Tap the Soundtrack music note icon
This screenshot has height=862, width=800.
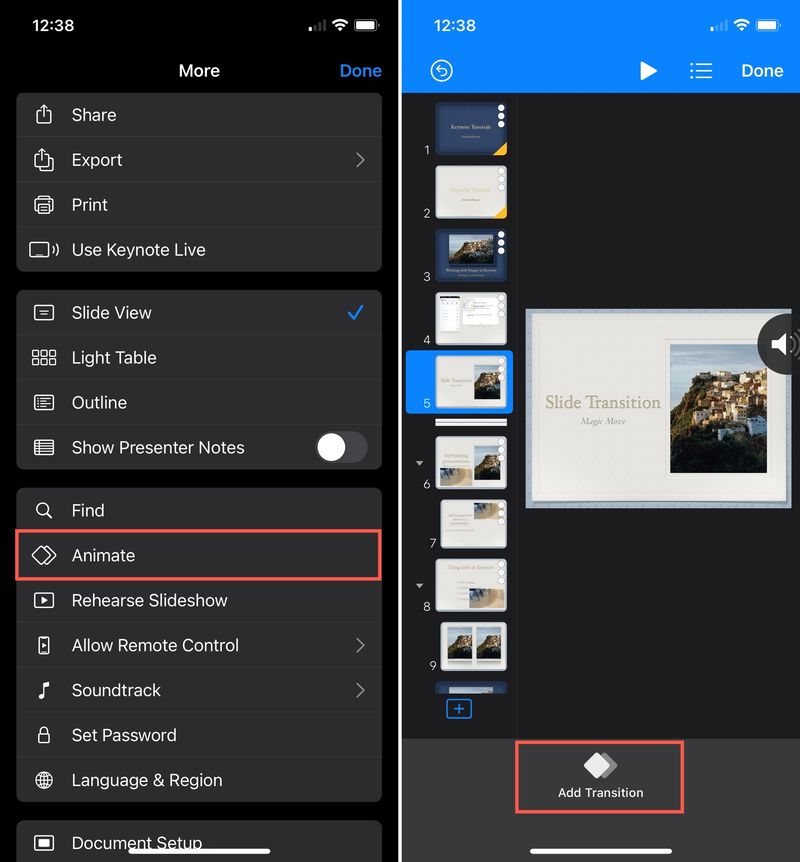[44, 690]
